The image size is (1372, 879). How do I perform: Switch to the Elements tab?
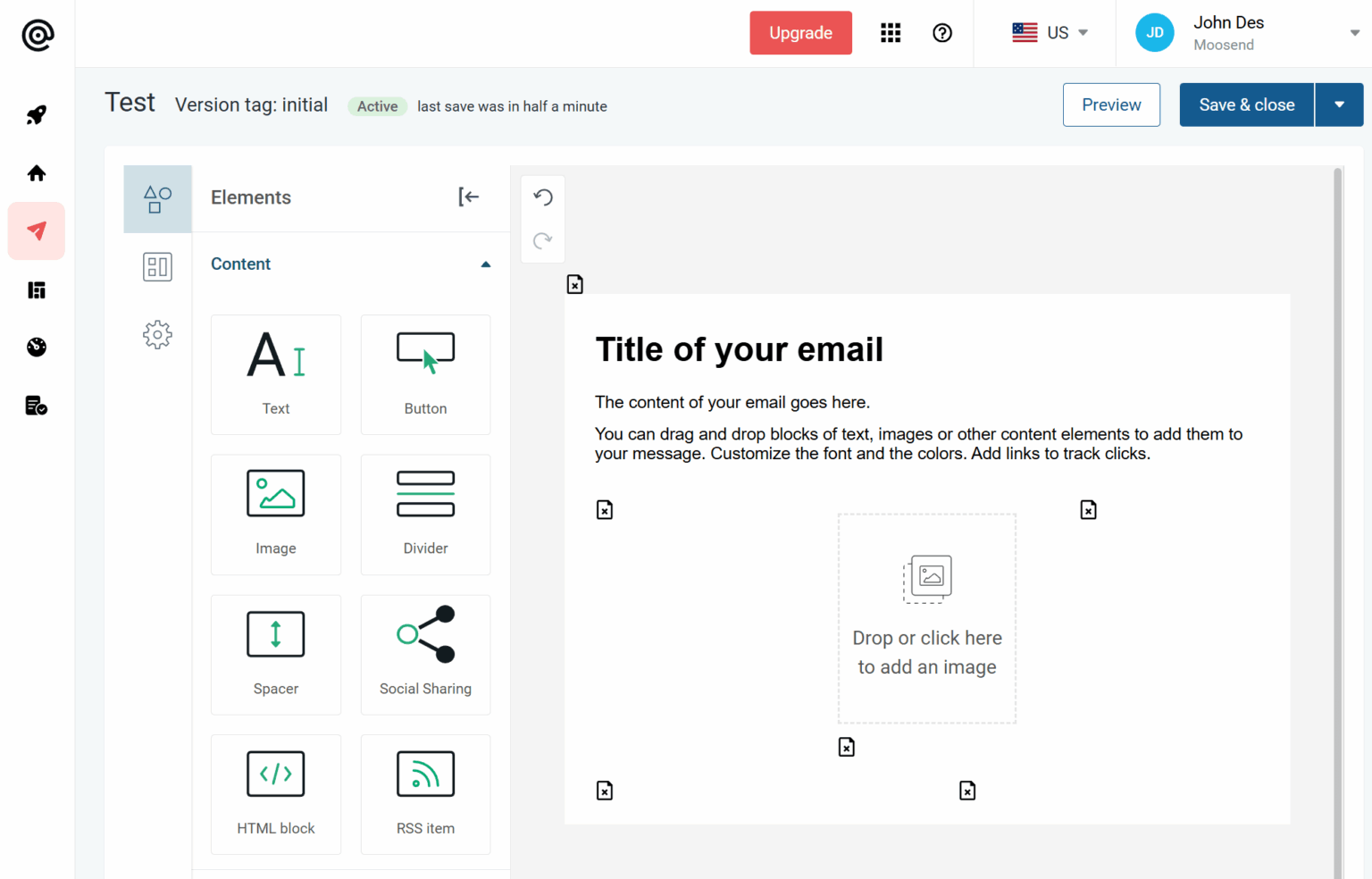(x=157, y=198)
